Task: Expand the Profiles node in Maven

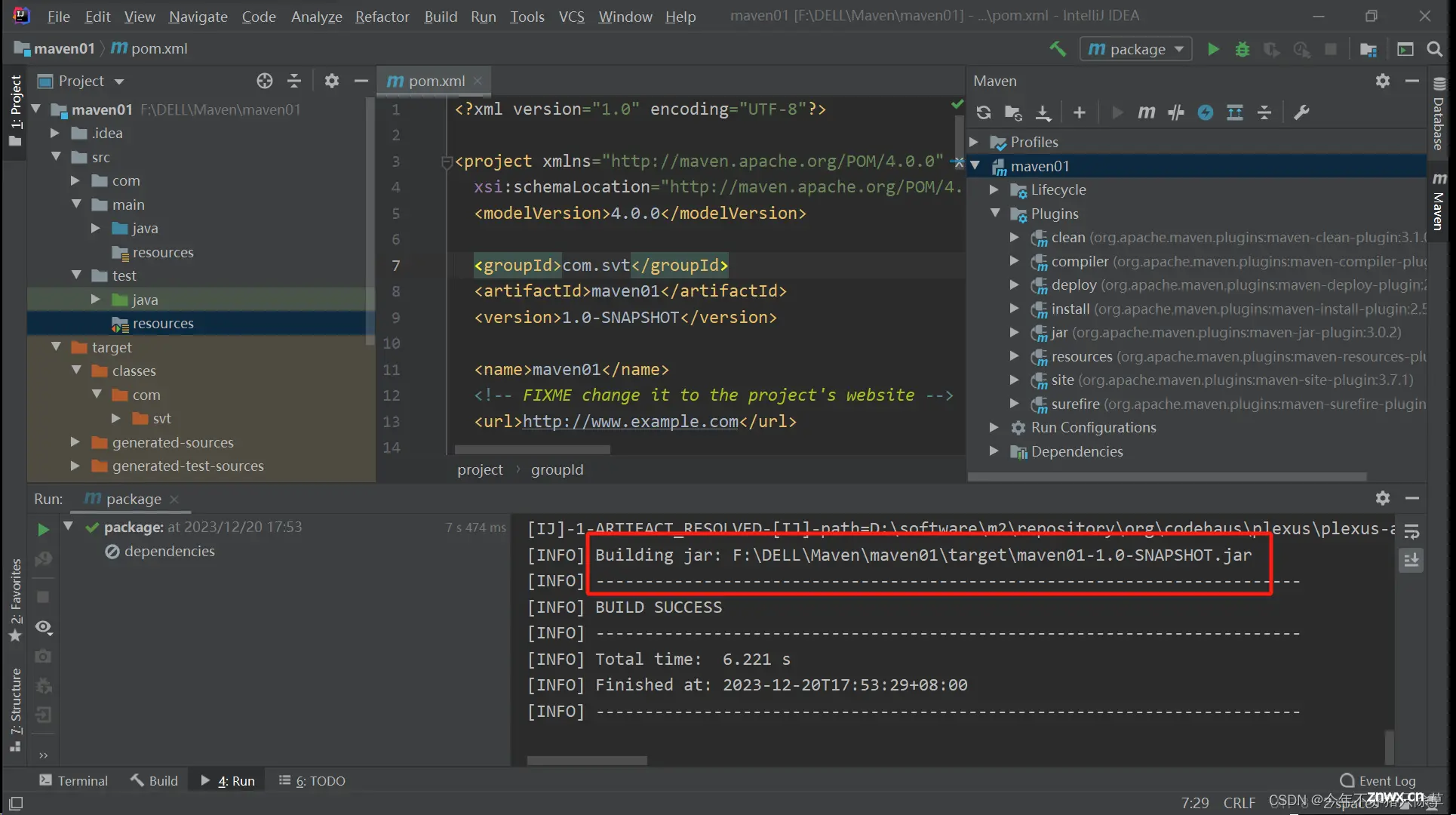Action: (x=973, y=142)
